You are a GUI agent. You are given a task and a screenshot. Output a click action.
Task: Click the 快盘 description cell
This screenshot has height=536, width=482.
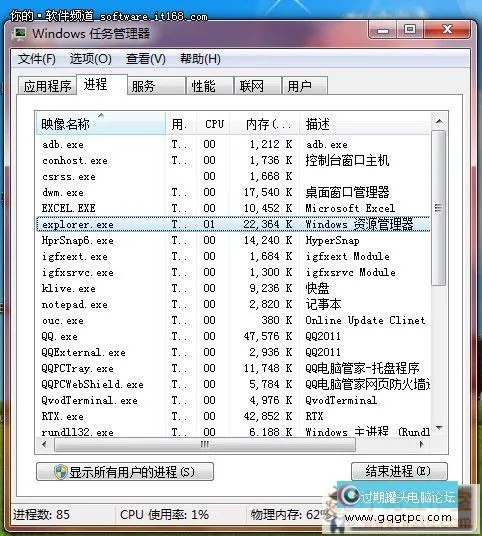click(x=317, y=288)
